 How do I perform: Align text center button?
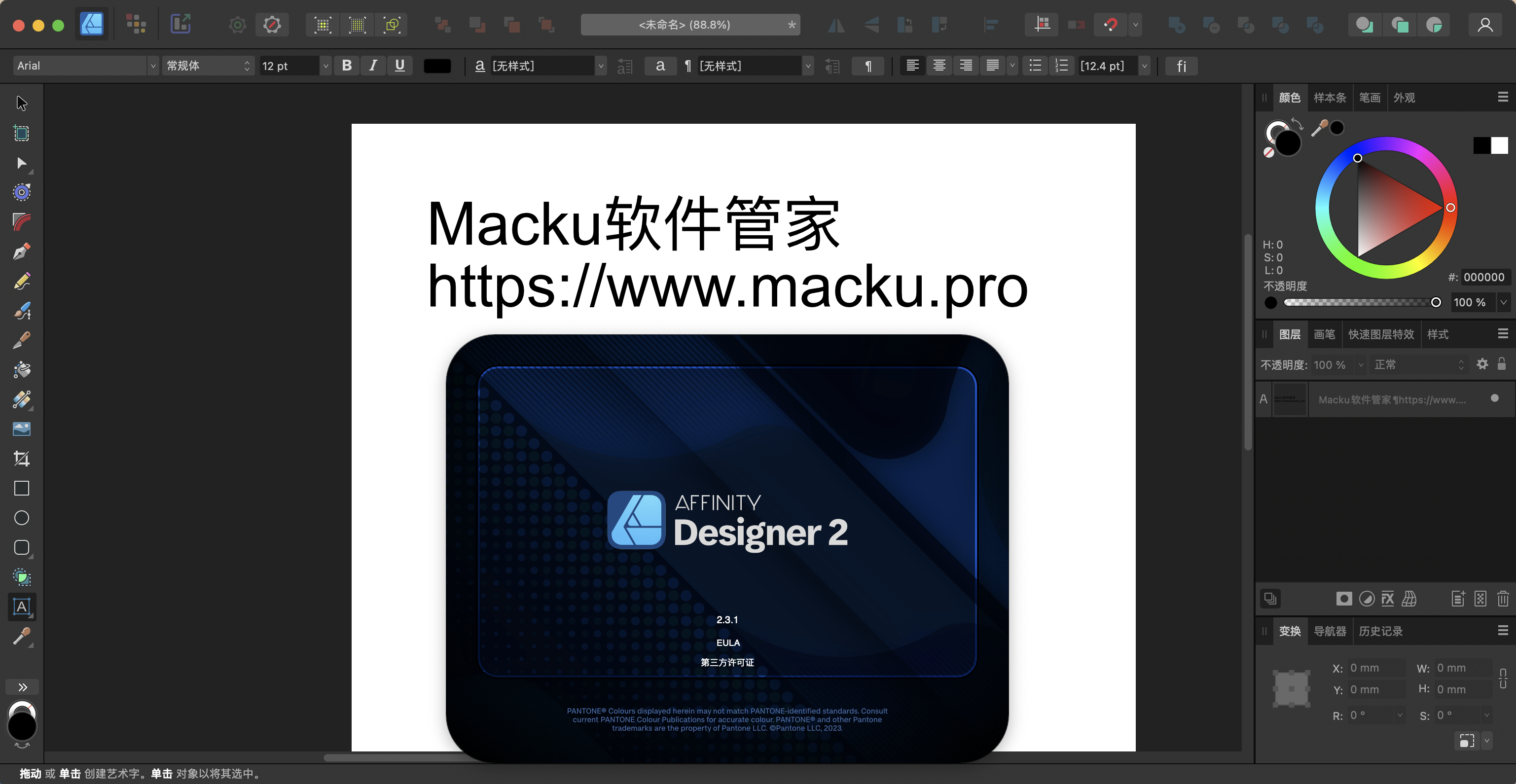[939, 65]
